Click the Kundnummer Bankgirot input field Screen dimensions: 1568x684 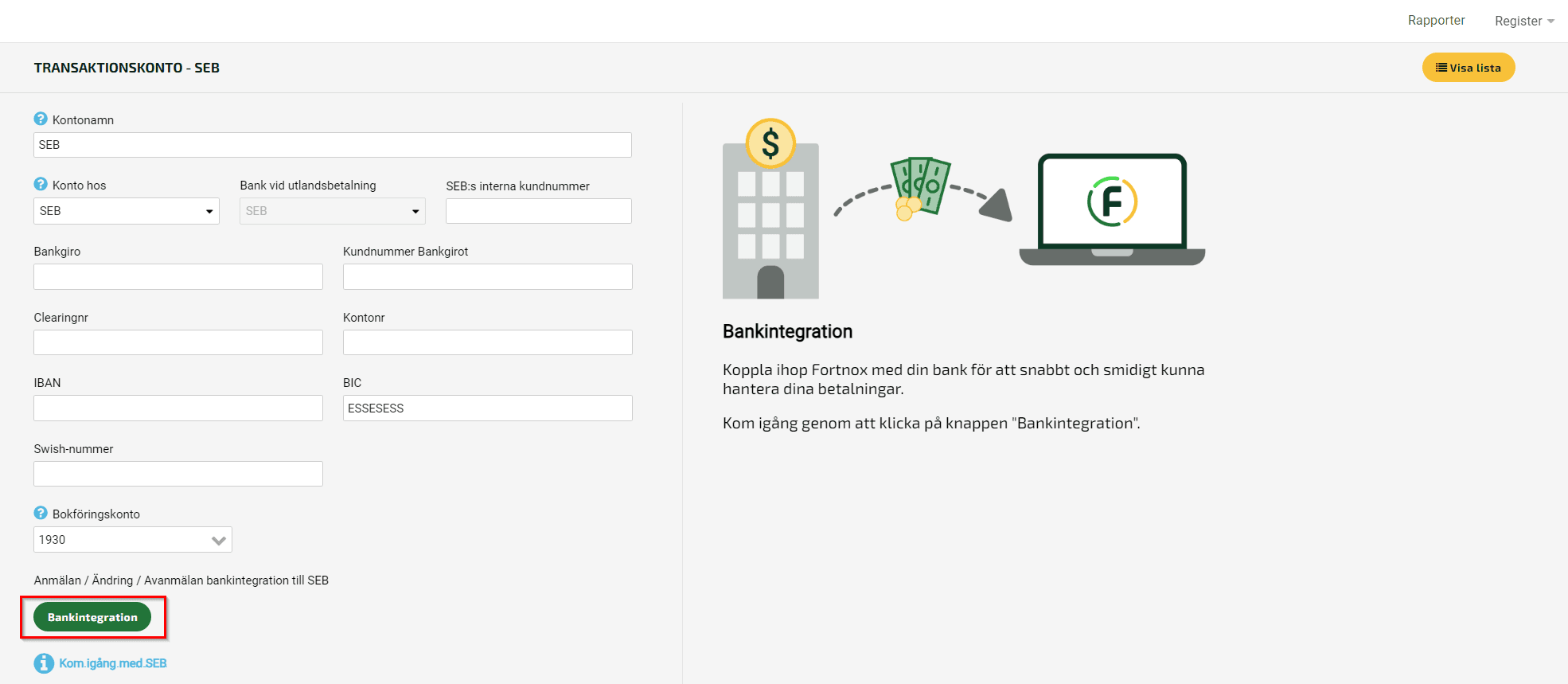(488, 276)
